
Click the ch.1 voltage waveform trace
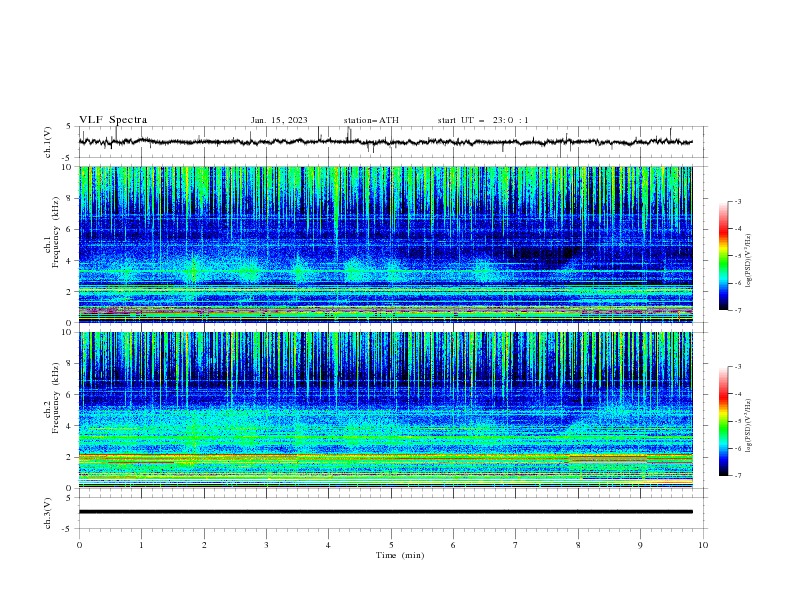385,141
